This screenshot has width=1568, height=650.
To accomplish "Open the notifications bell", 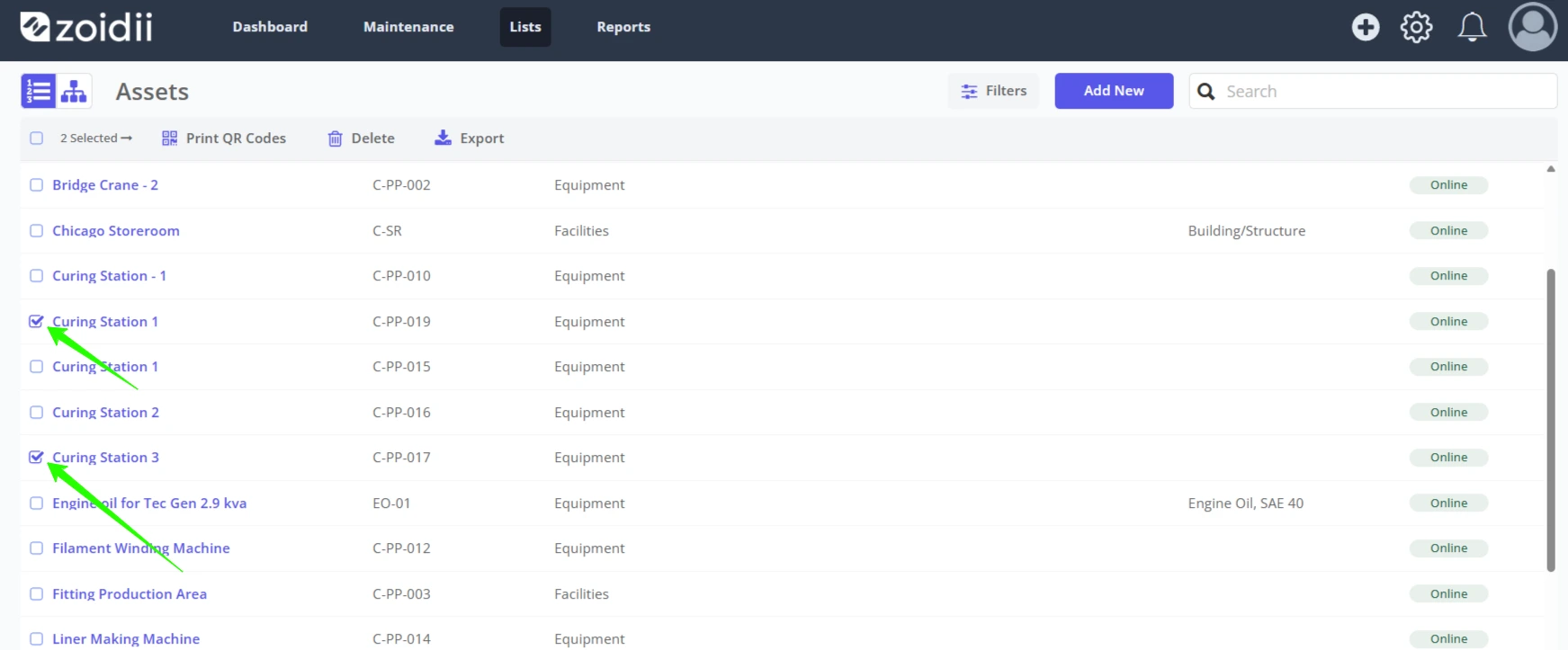I will pos(1472,27).
